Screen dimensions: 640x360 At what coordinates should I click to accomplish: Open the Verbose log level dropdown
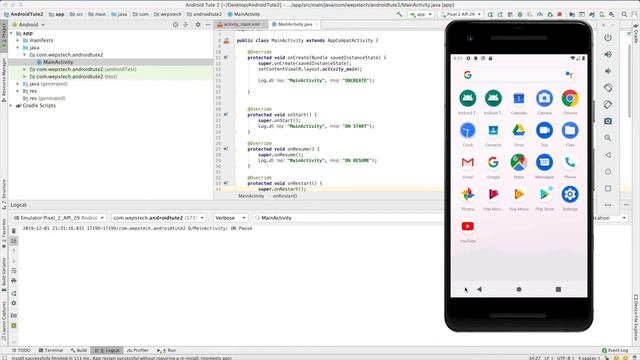(230, 218)
